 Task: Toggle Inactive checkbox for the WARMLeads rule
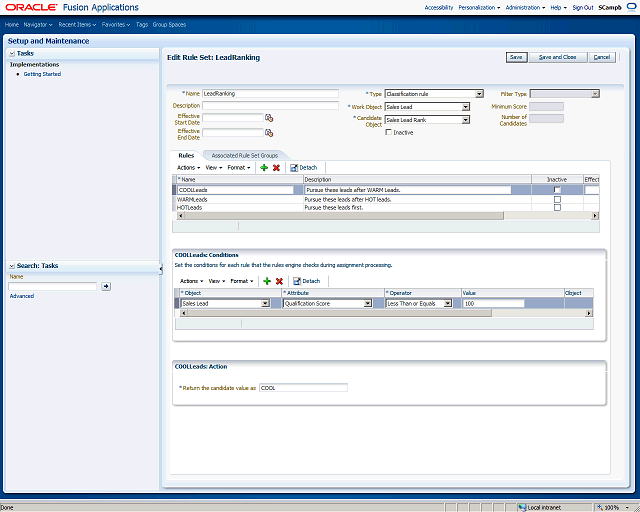(557, 200)
